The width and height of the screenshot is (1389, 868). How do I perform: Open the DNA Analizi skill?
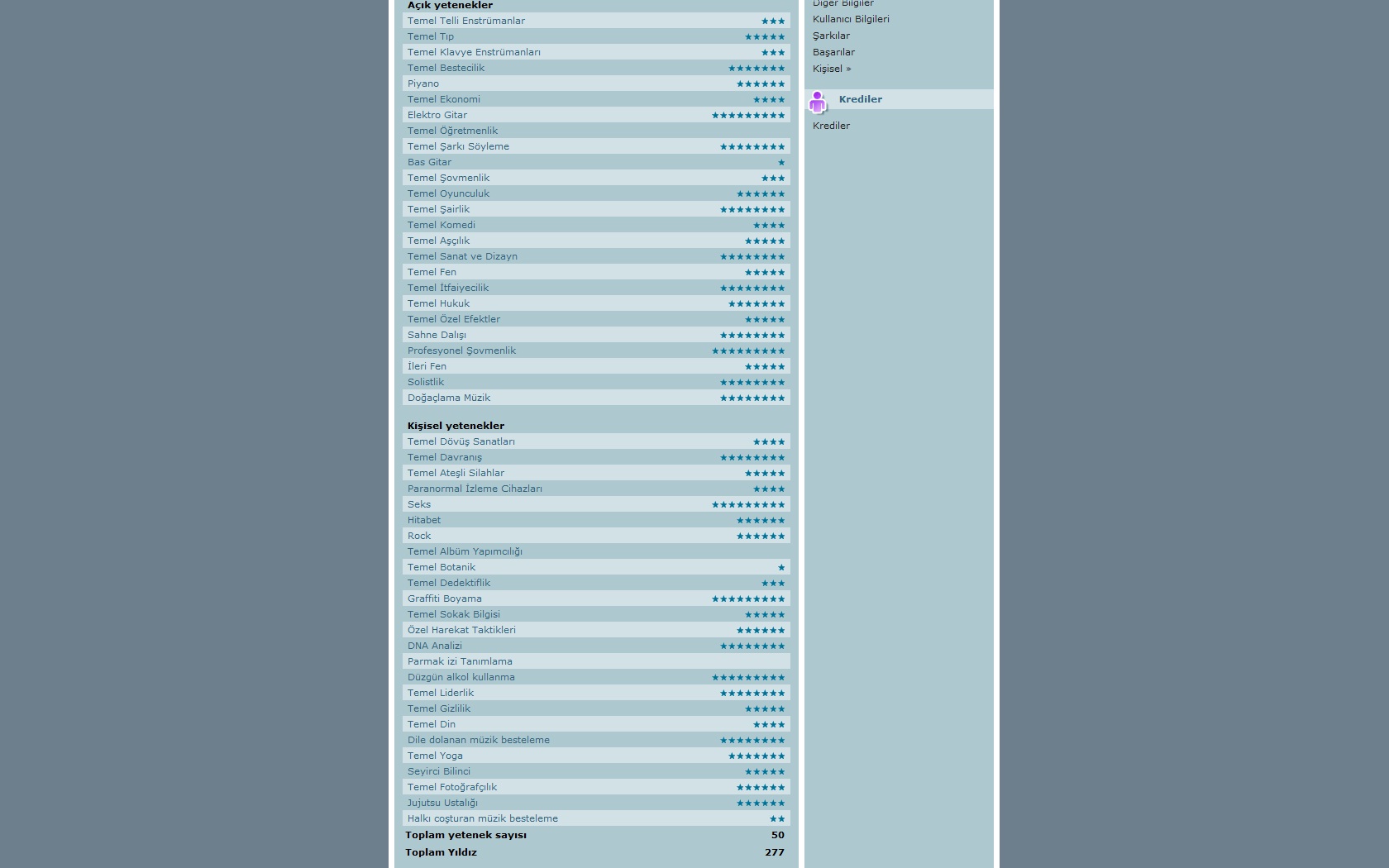pyautogui.click(x=434, y=646)
